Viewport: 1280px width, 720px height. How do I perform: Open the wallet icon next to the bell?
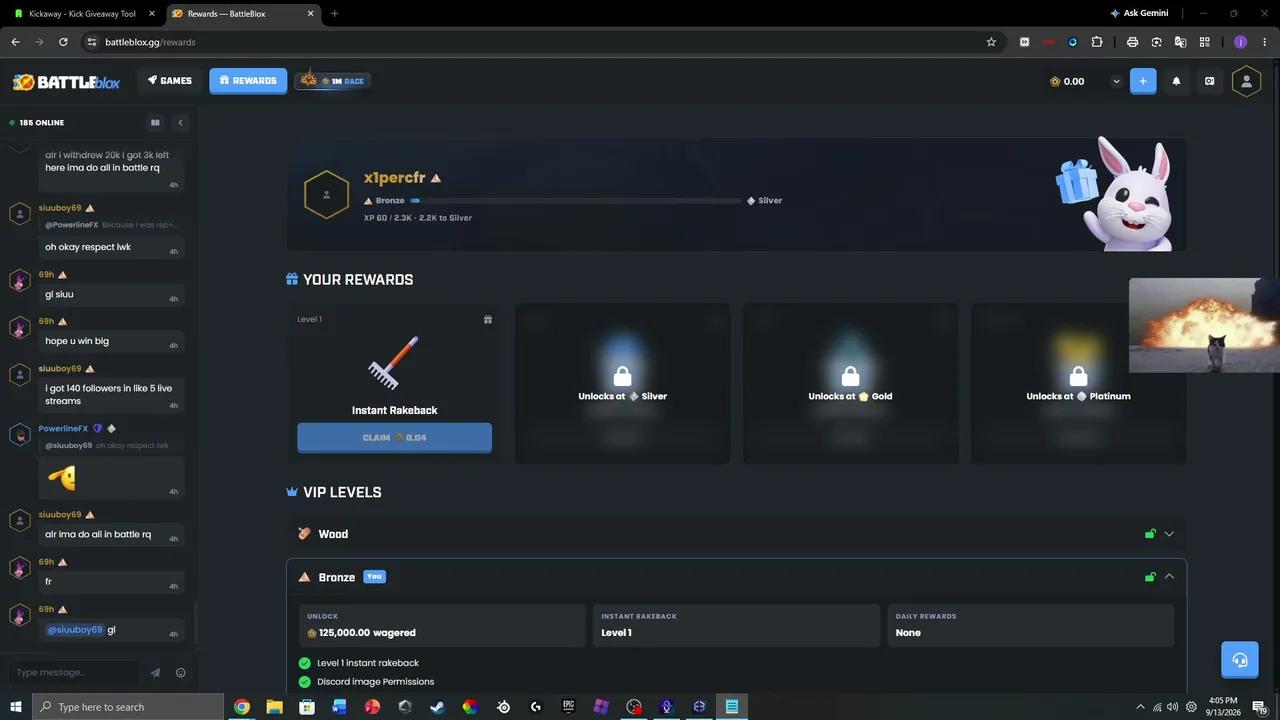tap(1209, 81)
